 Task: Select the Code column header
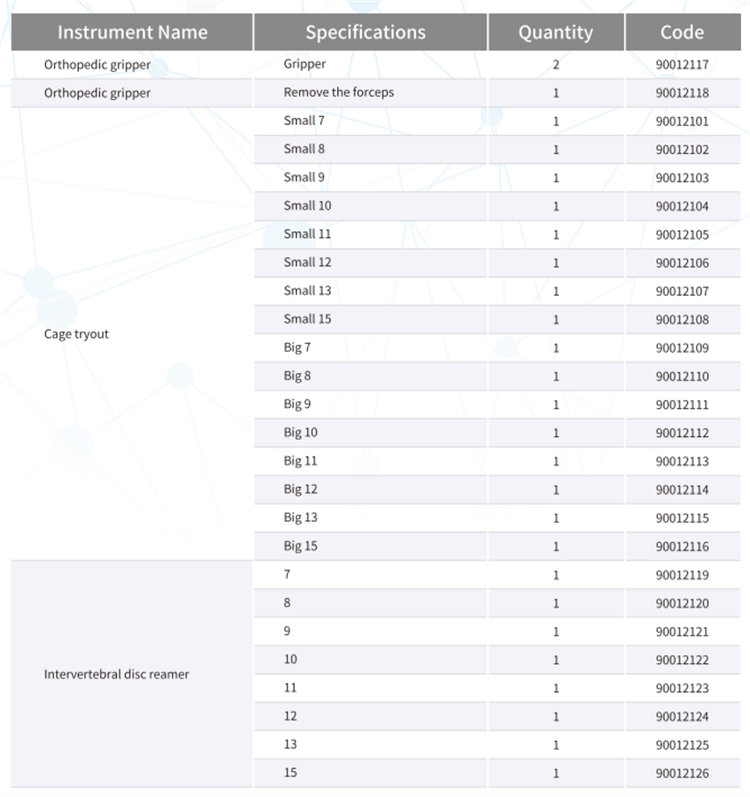682,32
